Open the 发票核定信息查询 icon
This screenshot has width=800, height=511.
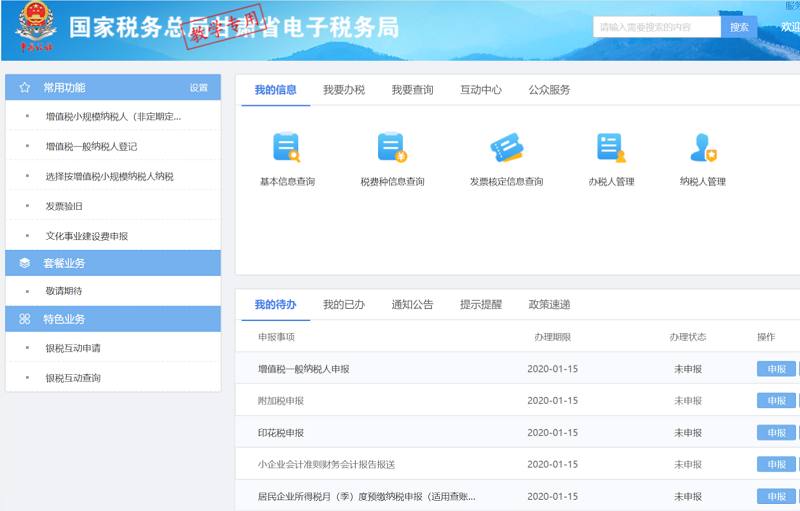pos(506,148)
